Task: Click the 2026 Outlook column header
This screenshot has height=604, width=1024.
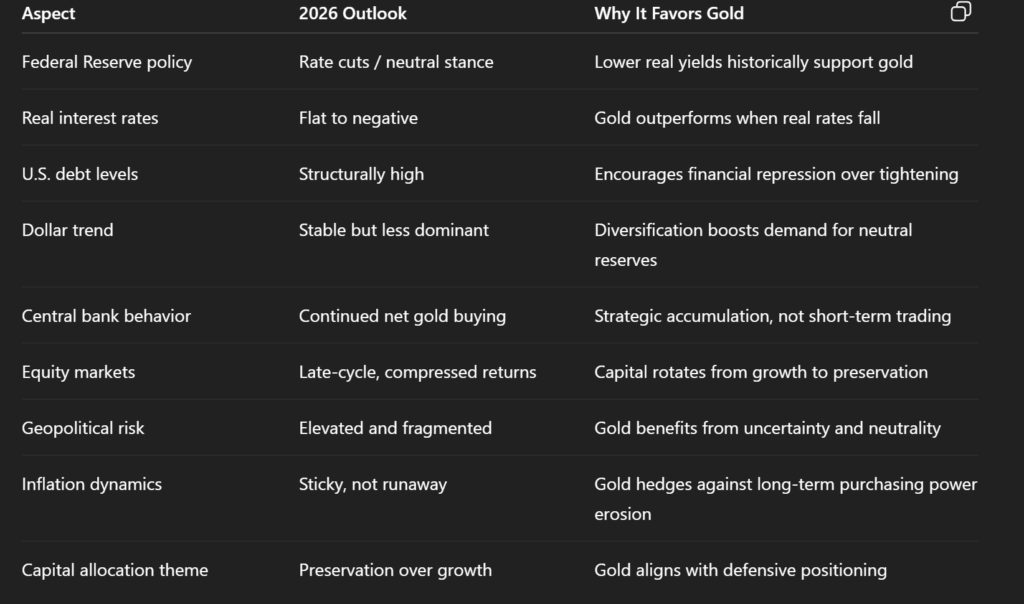Action: 352,14
